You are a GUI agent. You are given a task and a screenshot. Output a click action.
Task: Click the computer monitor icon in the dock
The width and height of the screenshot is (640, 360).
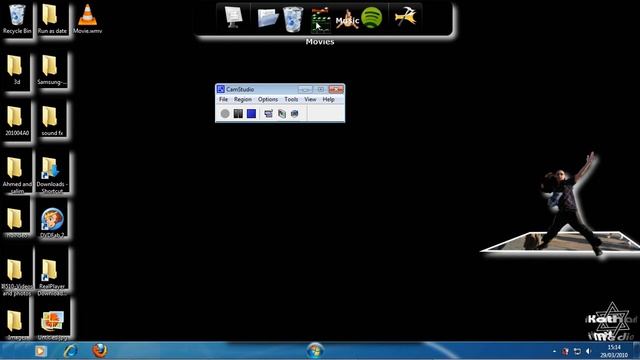pos(233,18)
